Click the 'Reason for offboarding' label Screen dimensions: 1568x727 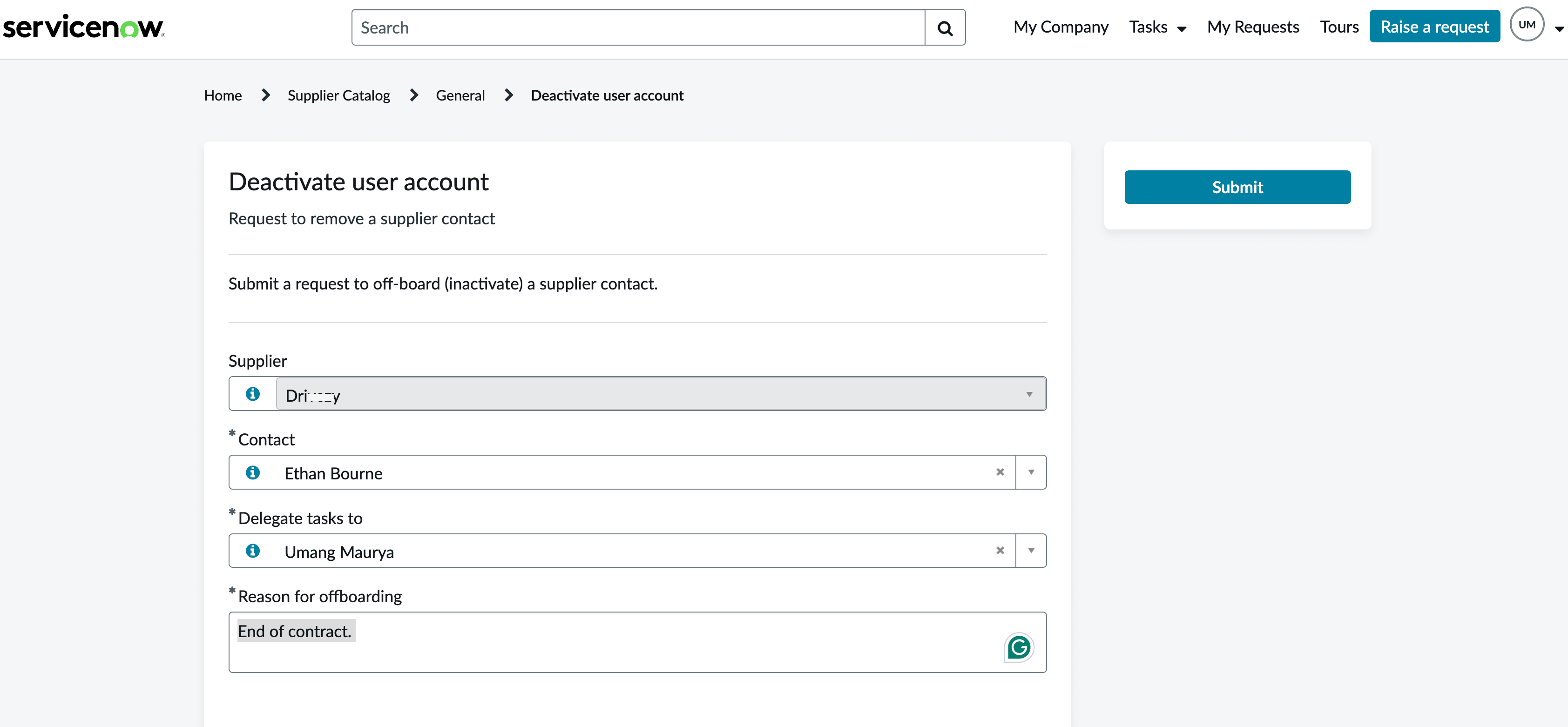tap(319, 597)
